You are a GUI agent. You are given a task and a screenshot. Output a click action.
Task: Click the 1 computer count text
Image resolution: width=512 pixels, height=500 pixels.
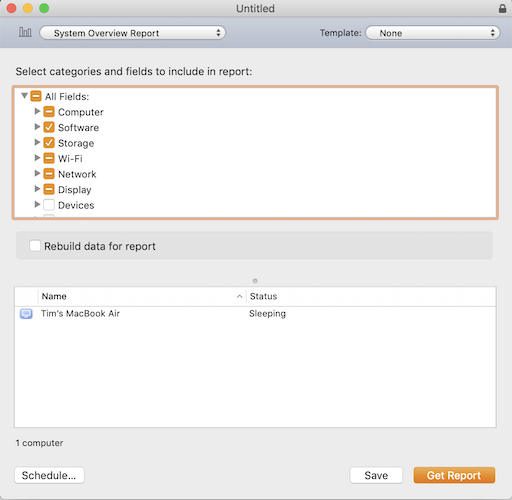point(39,443)
